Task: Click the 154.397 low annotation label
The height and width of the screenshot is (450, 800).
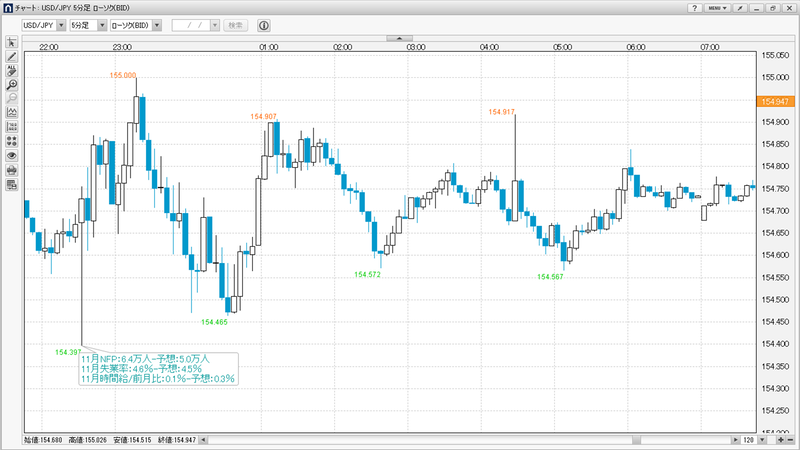Action: coord(68,352)
